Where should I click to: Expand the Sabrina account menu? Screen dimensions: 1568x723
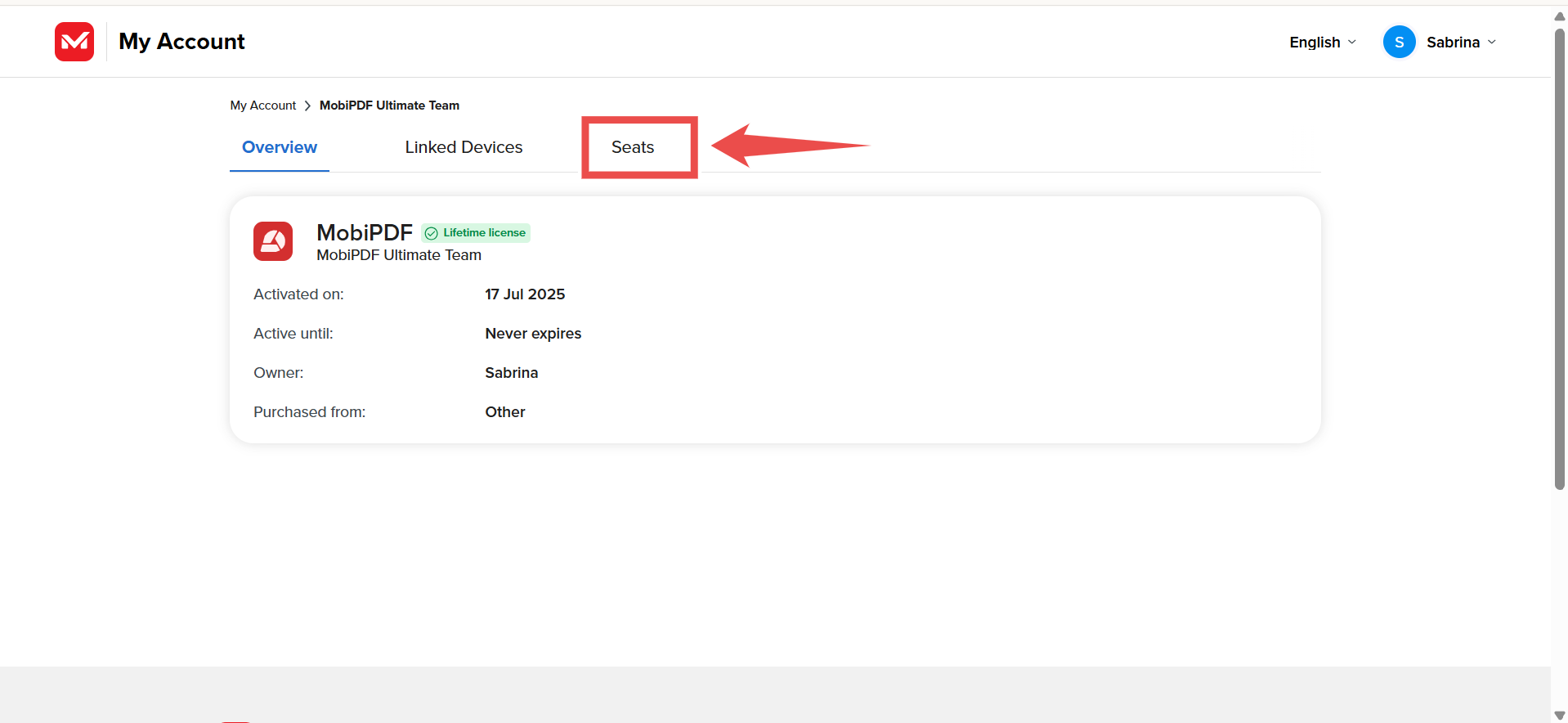[x=1461, y=43]
